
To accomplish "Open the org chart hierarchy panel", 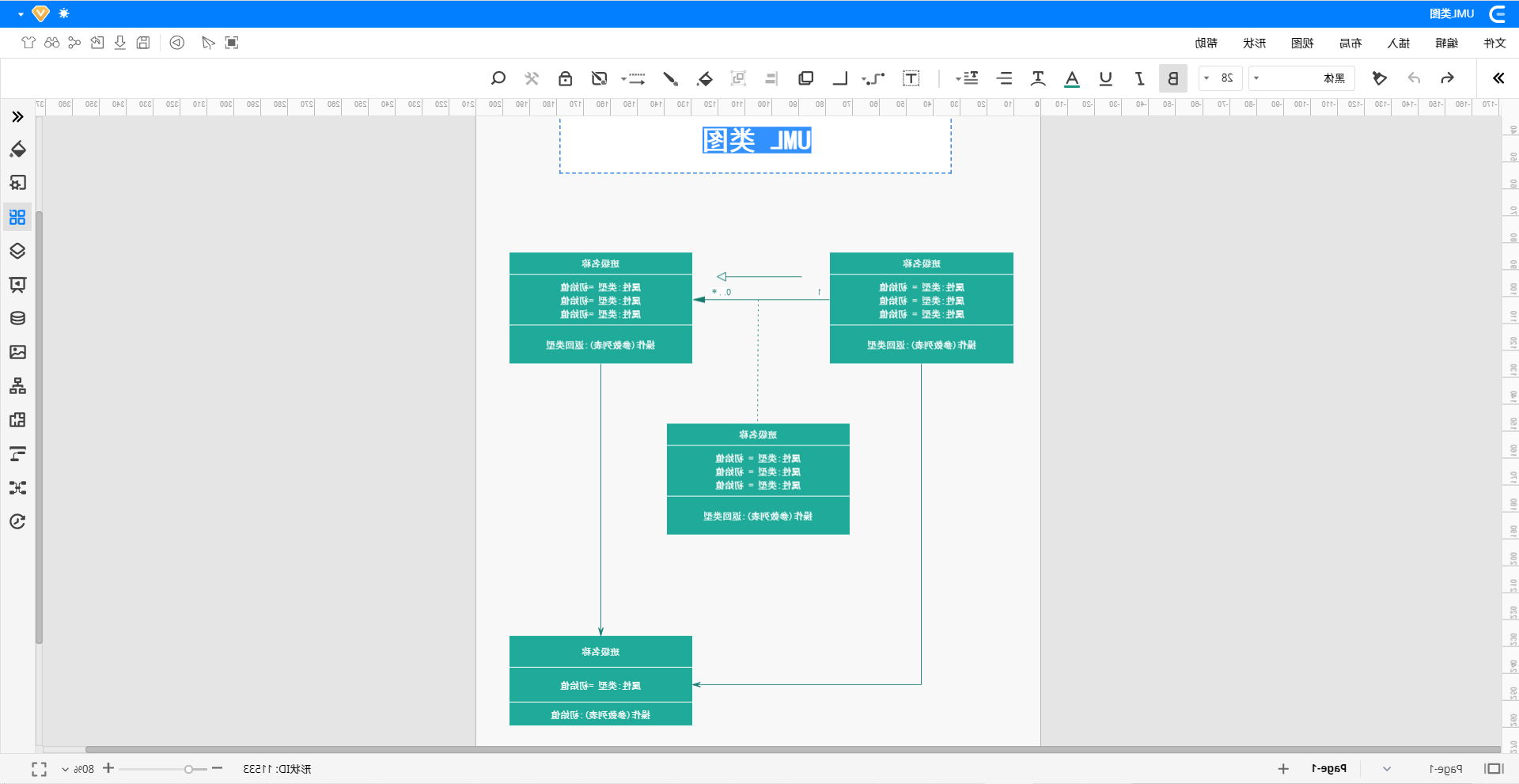I will tap(17, 386).
